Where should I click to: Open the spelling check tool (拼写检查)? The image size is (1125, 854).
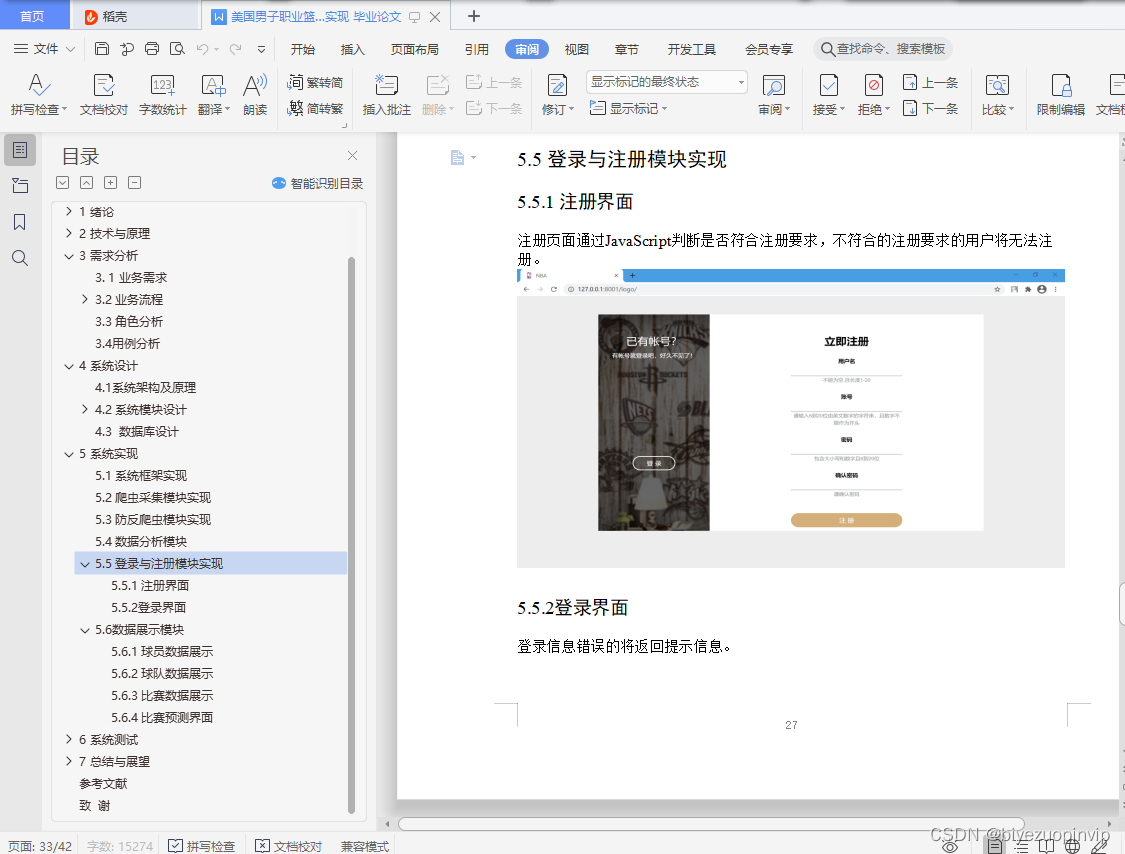click(x=39, y=94)
